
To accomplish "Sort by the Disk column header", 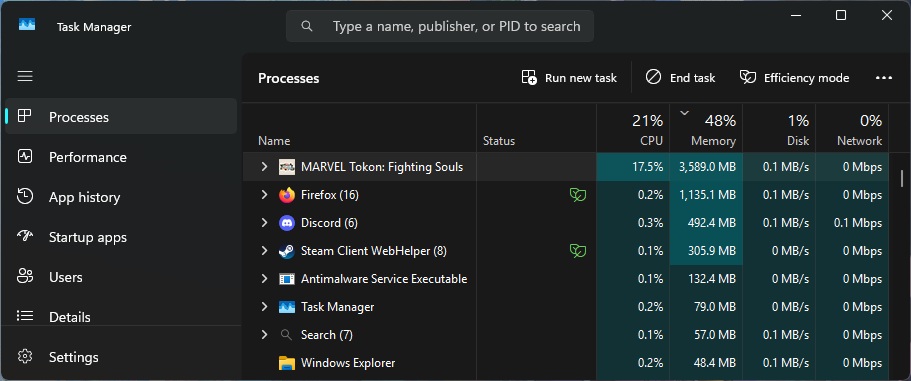I will pyautogui.click(x=779, y=128).
